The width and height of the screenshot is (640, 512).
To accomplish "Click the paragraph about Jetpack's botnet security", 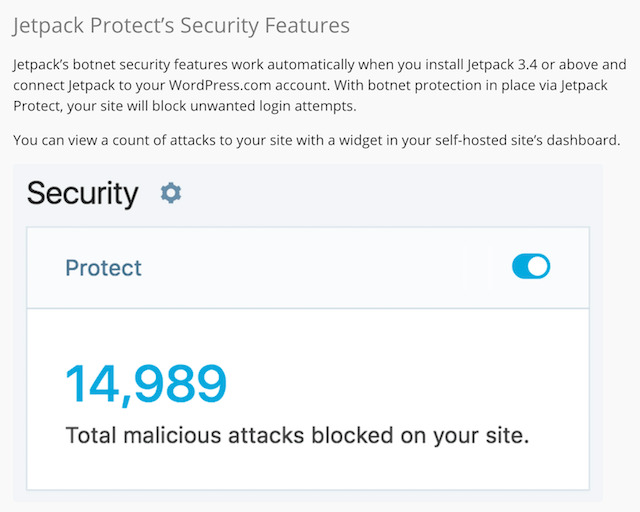I will tap(320, 85).
